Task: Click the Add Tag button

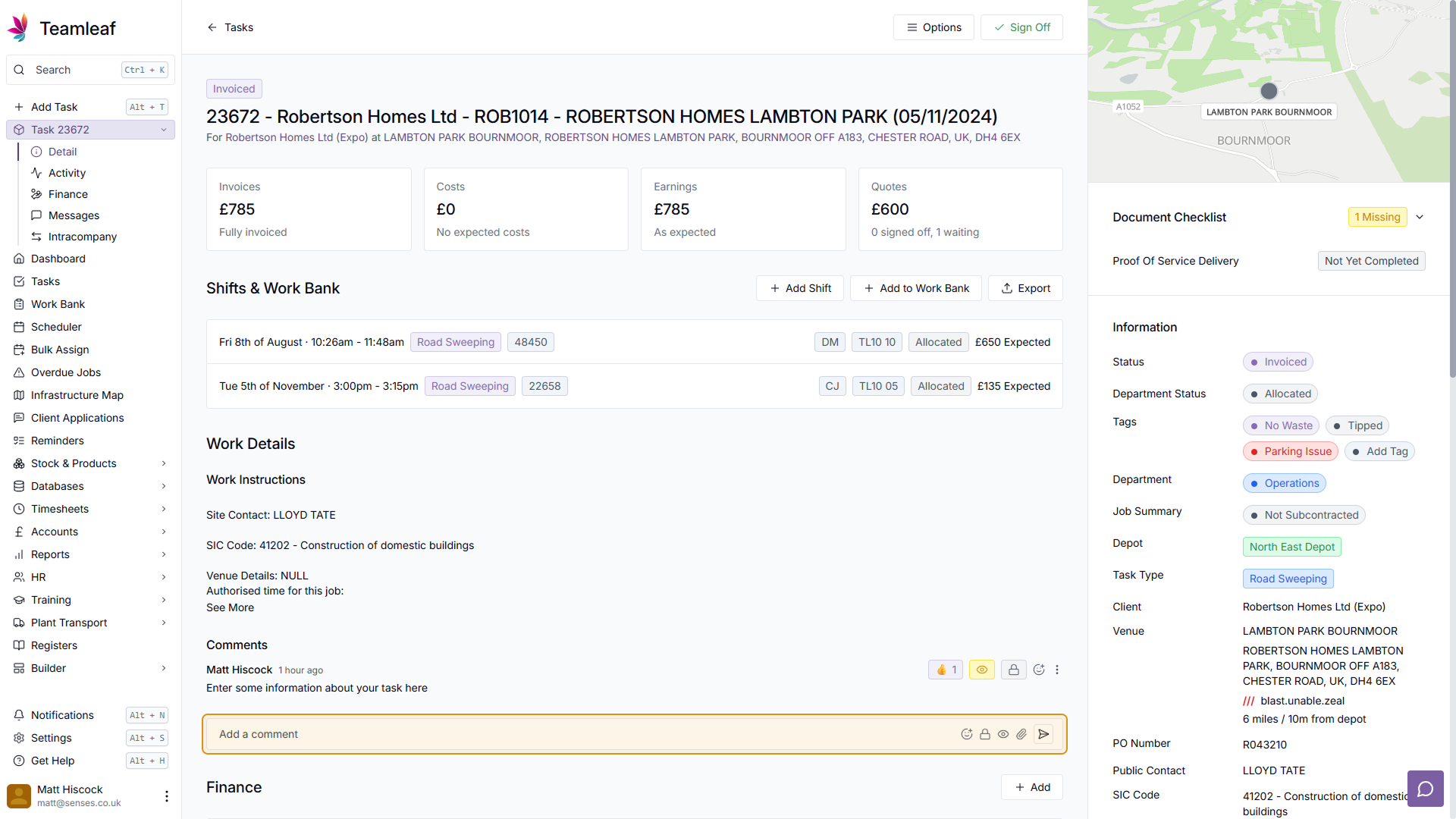Action: coord(1380,451)
